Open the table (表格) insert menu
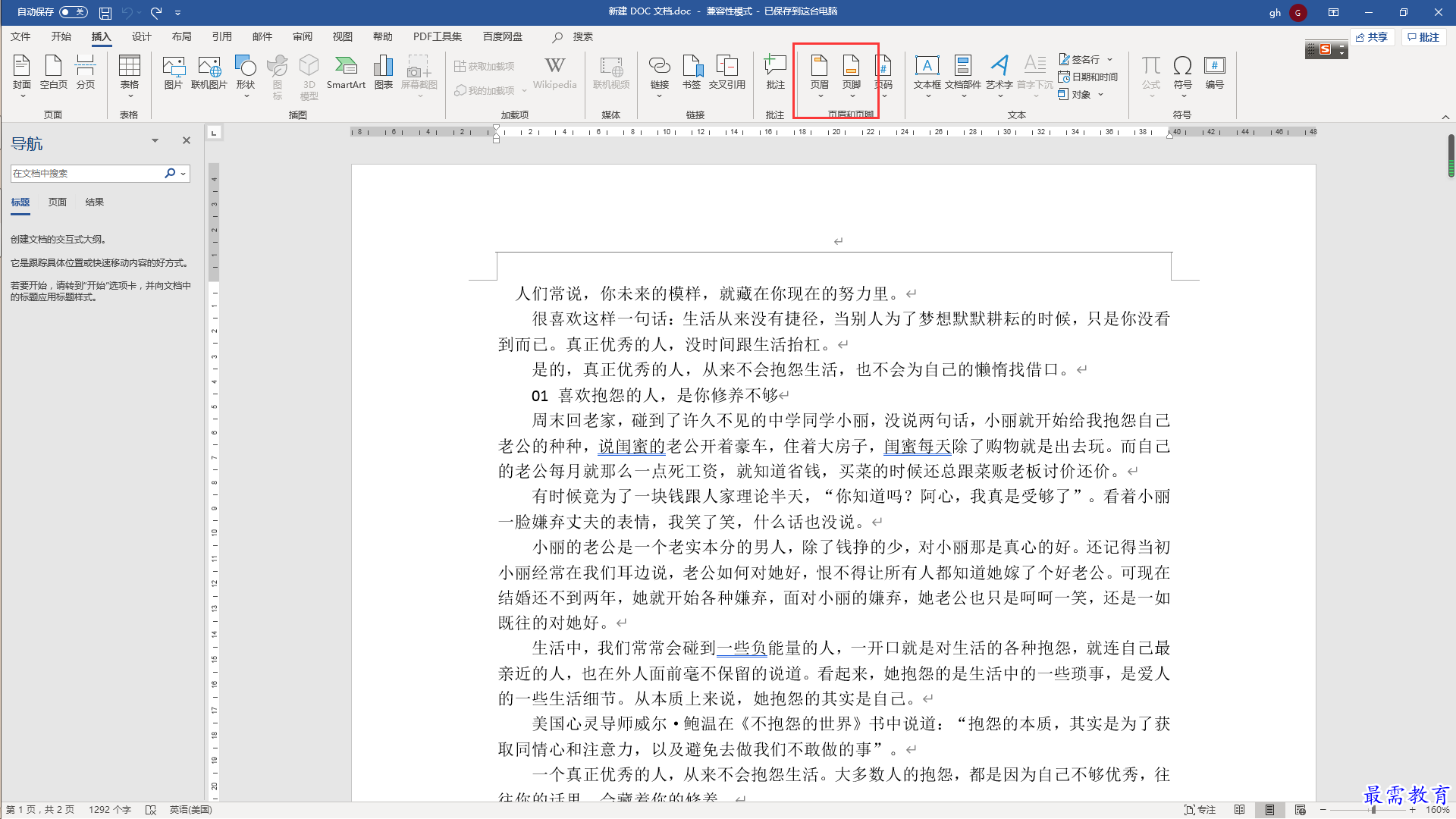Viewport: 1456px width, 819px height. [130, 74]
